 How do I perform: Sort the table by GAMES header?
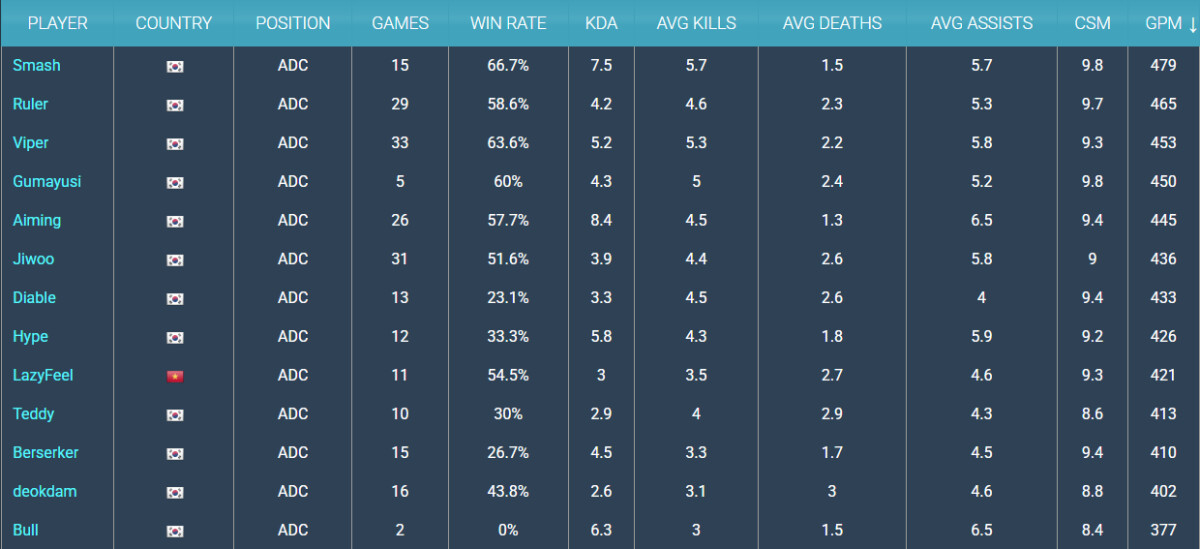[400, 23]
